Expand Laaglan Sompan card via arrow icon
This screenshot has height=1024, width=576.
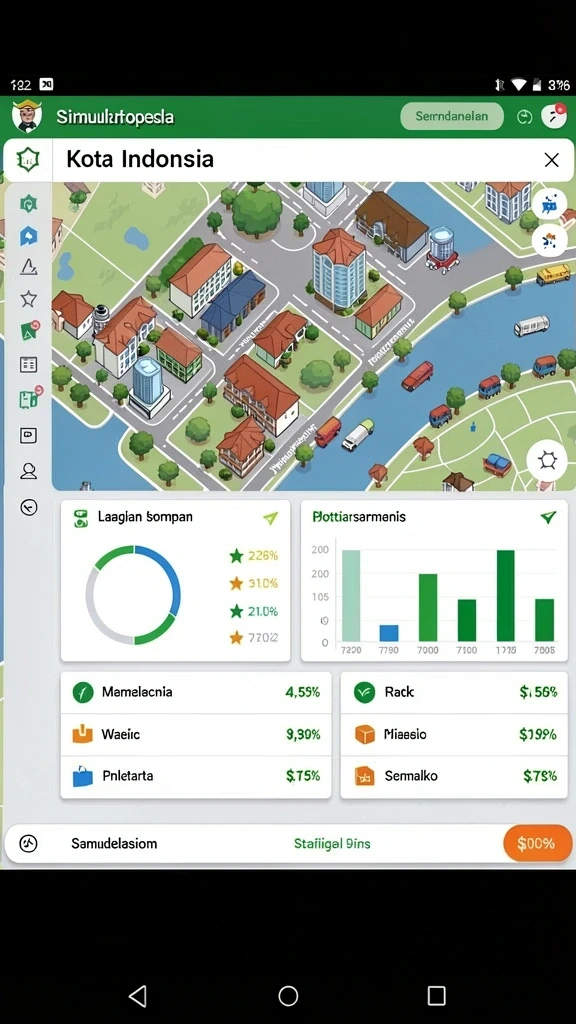click(x=270, y=518)
